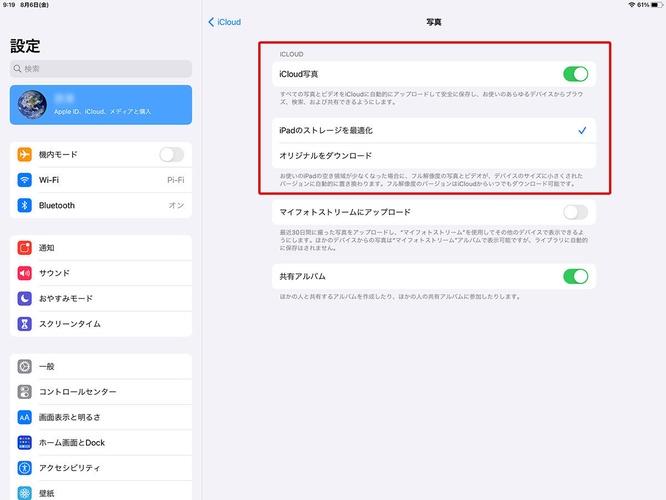666x500 pixels.
Task: Toggle Airplane Mode (機内モード) switch
Action: (x=172, y=155)
